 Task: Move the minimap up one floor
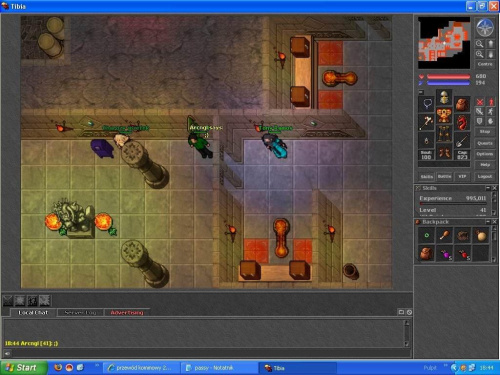point(490,44)
